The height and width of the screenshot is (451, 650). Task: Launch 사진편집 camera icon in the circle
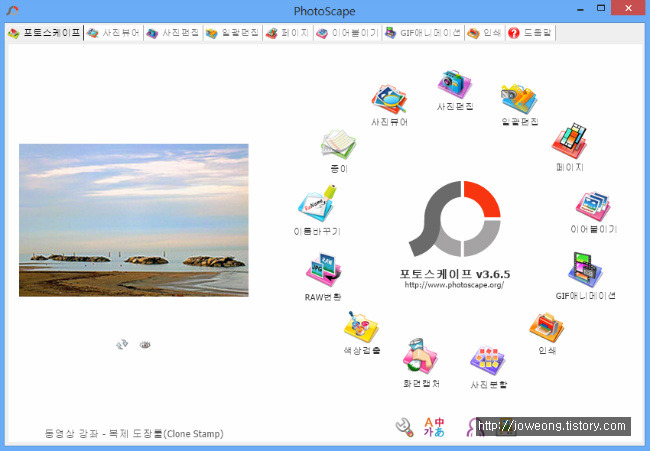[455, 84]
